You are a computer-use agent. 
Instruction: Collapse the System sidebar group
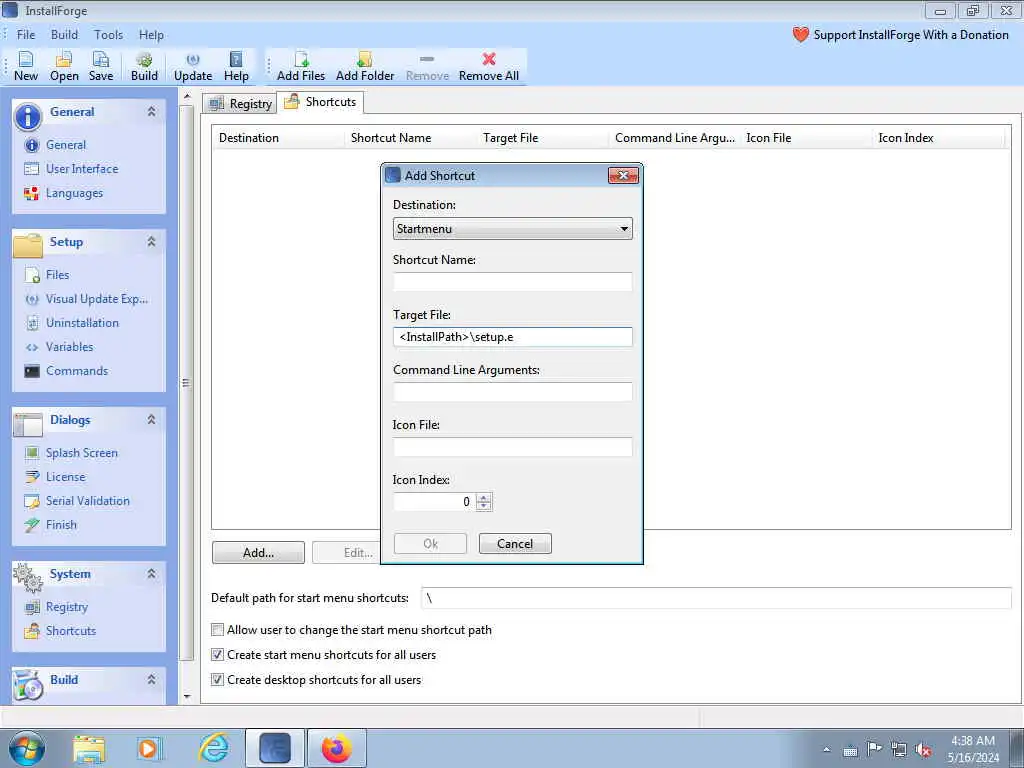coord(152,574)
